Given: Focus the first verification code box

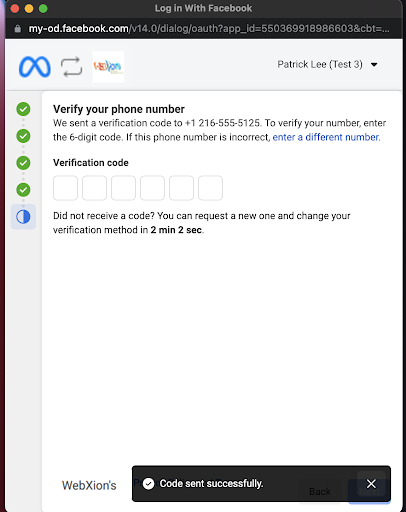Looking at the screenshot, I should click(x=65, y=188).
